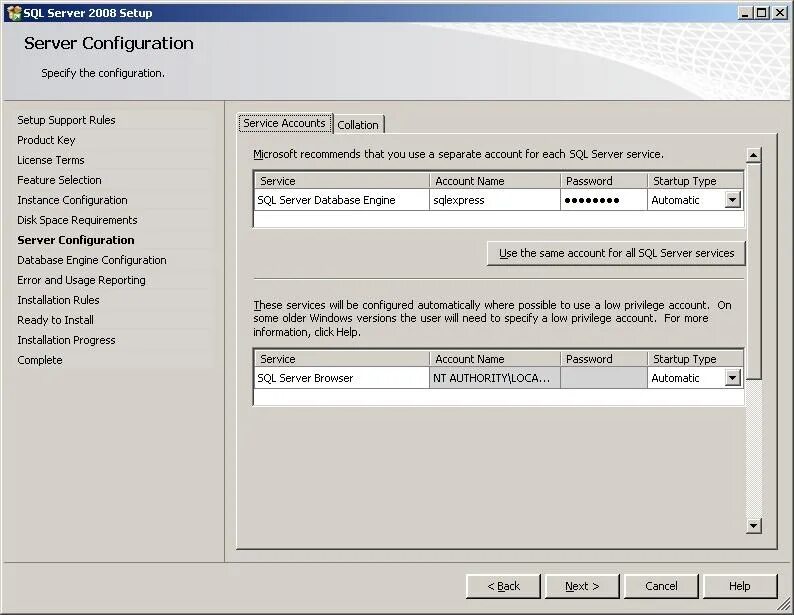Click Installation Progress step
794x615 pixels.
coord(66,340)
